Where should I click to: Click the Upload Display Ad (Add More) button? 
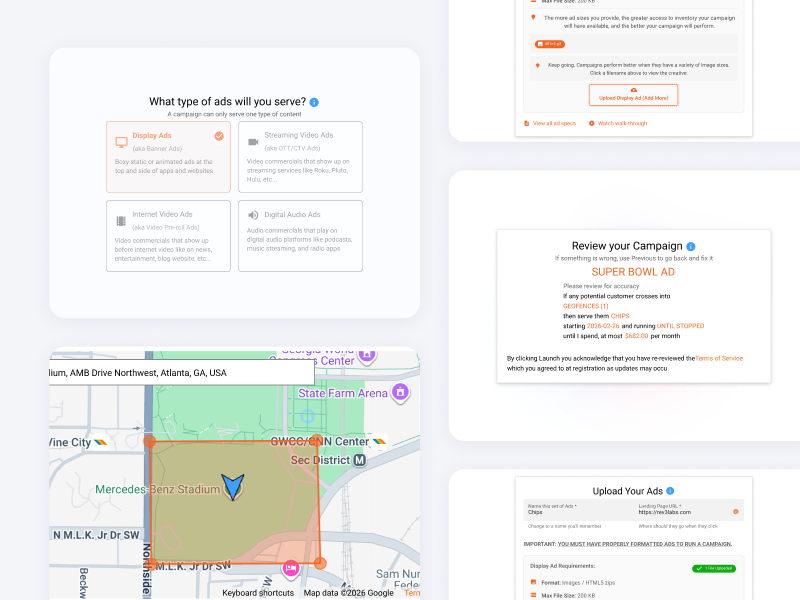point(633,95)
